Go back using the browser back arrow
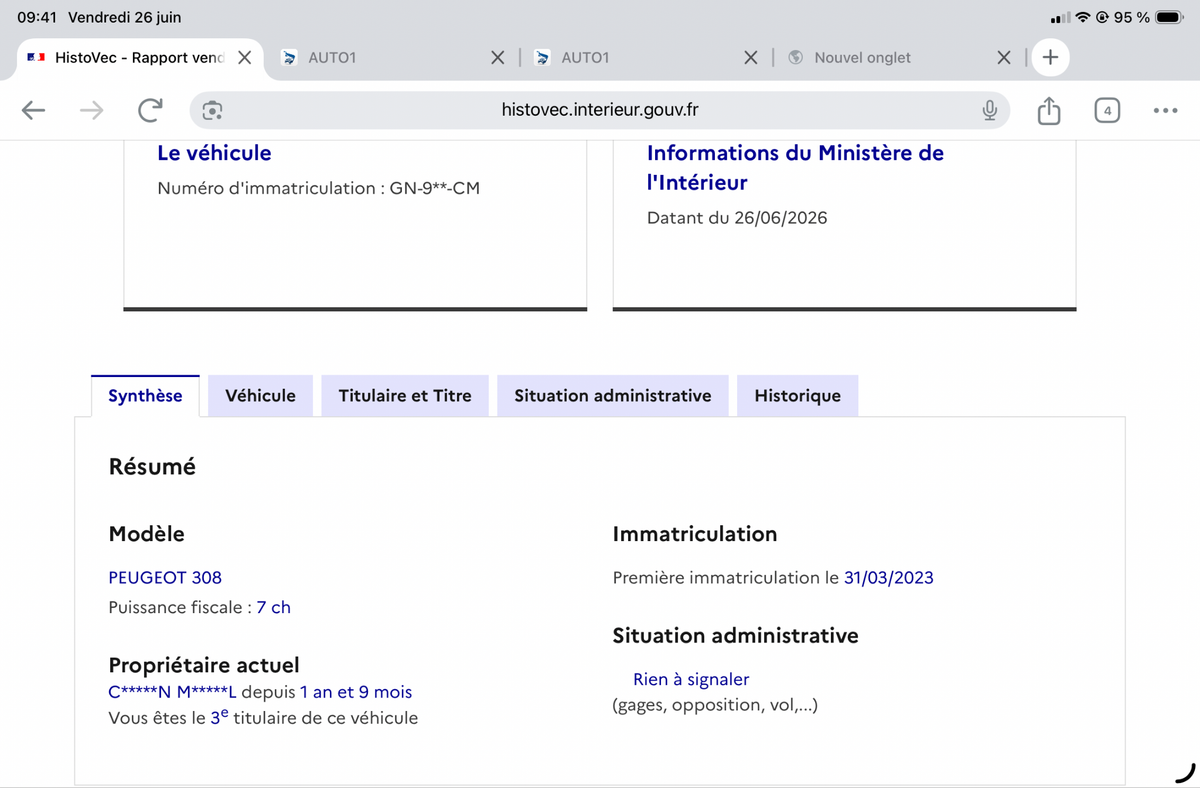 pos(34,111)
